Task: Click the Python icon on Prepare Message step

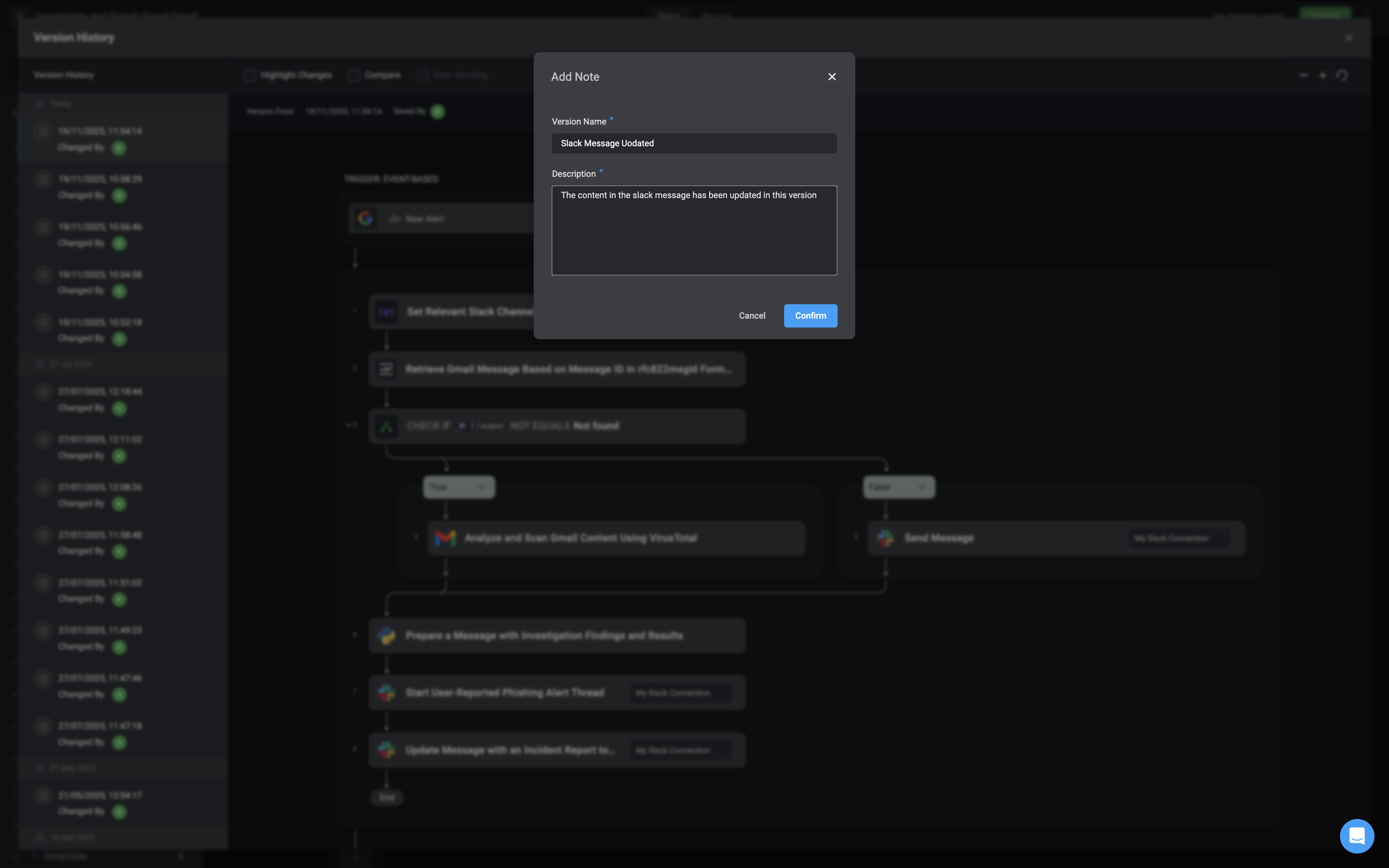Action: 386,635
